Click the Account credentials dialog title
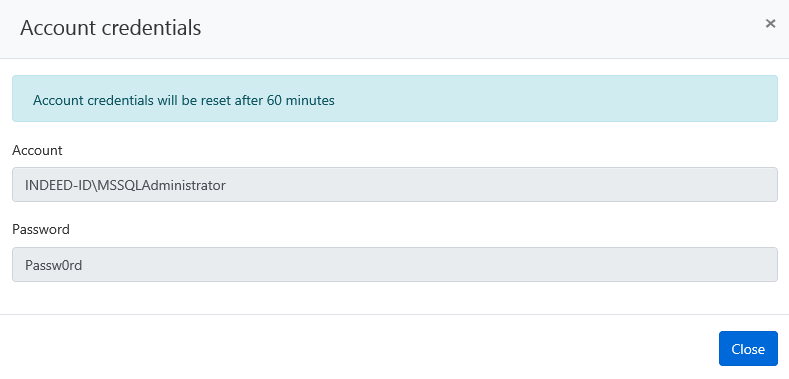The height and width of the screenshot is (379, 789). (111, 28)
